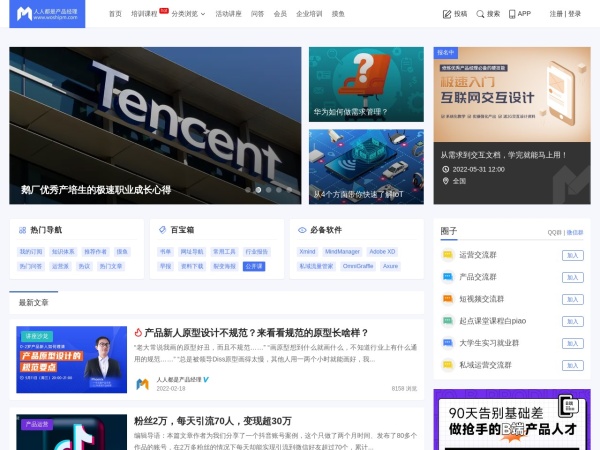Open search via the 搜索 magnifier icon

coord(480,14)
